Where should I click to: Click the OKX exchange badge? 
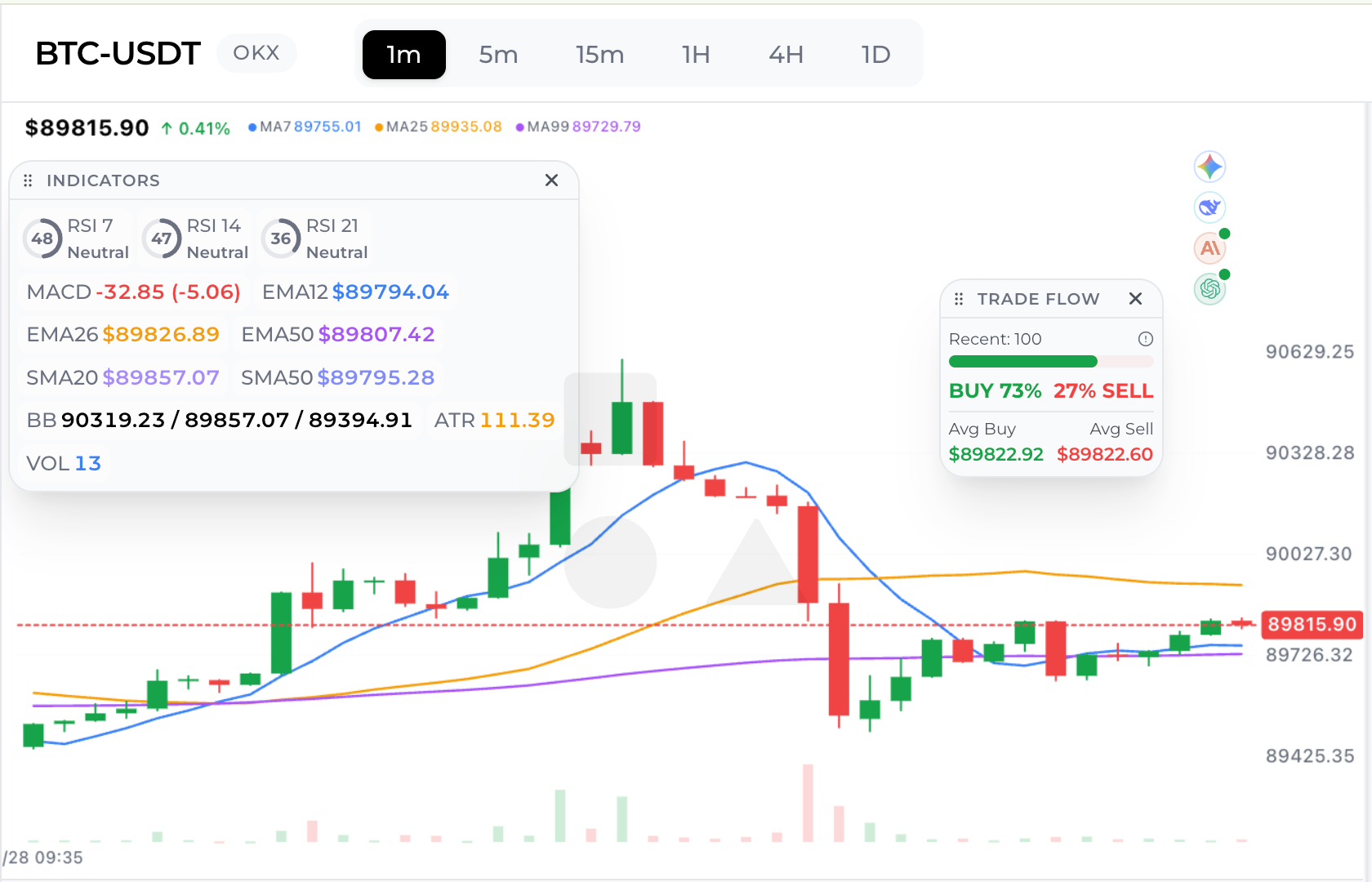(256, 53)
